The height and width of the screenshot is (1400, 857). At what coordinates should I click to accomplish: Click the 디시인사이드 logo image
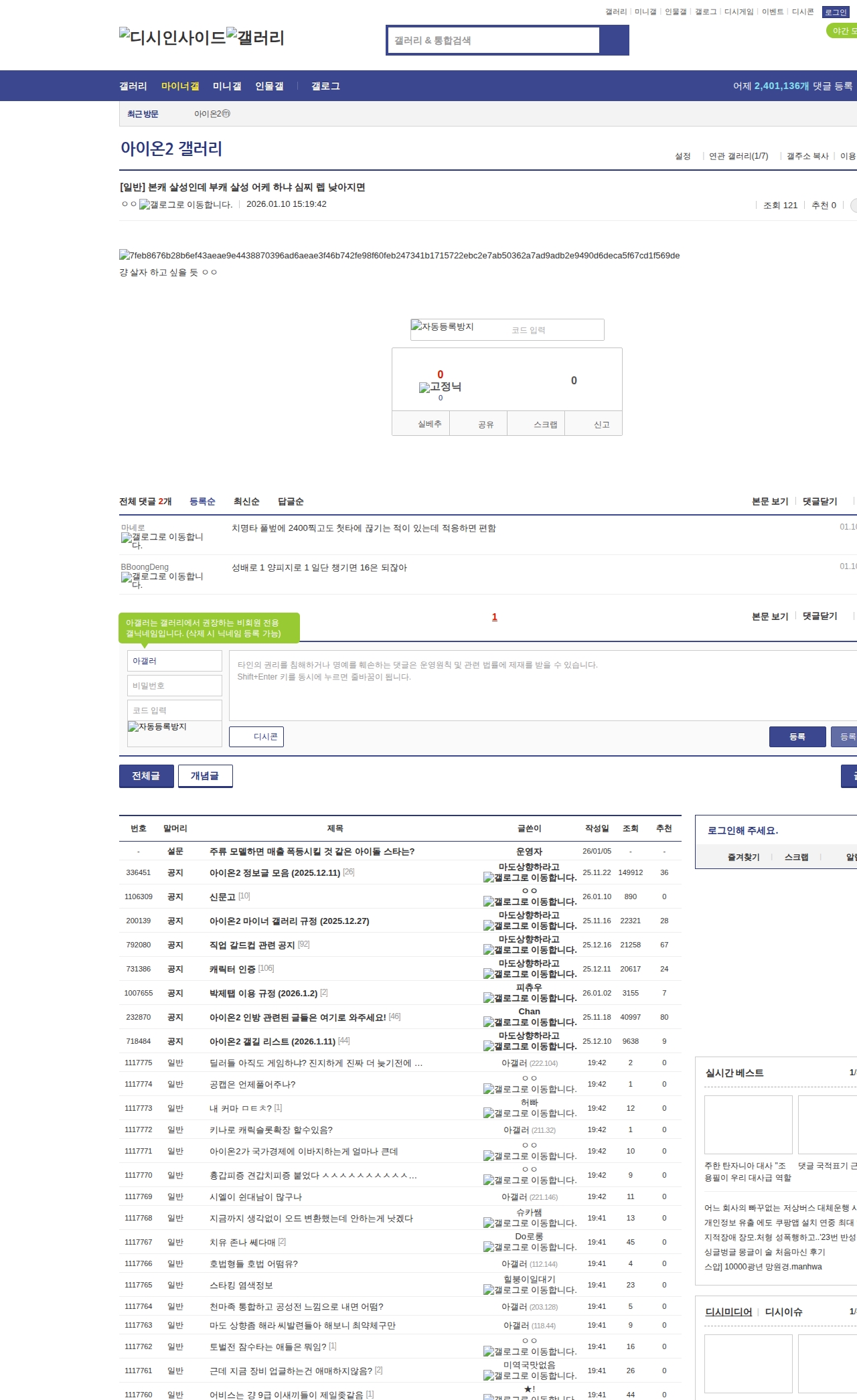pos(172,37)
